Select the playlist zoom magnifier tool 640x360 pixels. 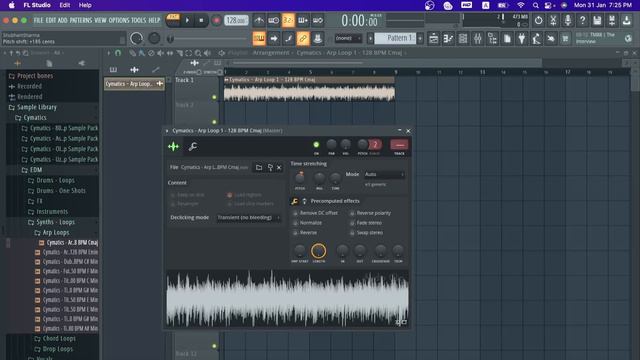198,53
